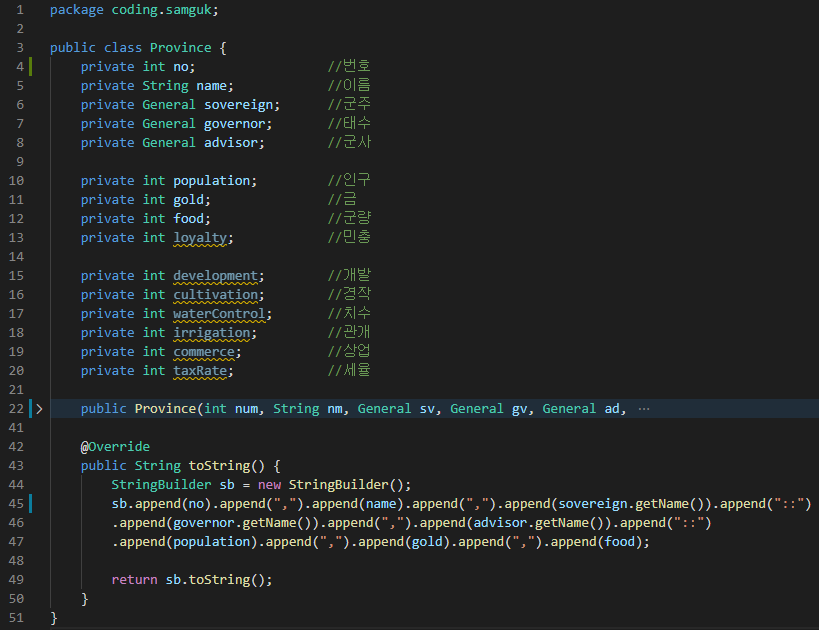Click the underlined 'cultivation' variable
Image resolution: width=819 pixels, height=630 pixels.
[215, 295]
